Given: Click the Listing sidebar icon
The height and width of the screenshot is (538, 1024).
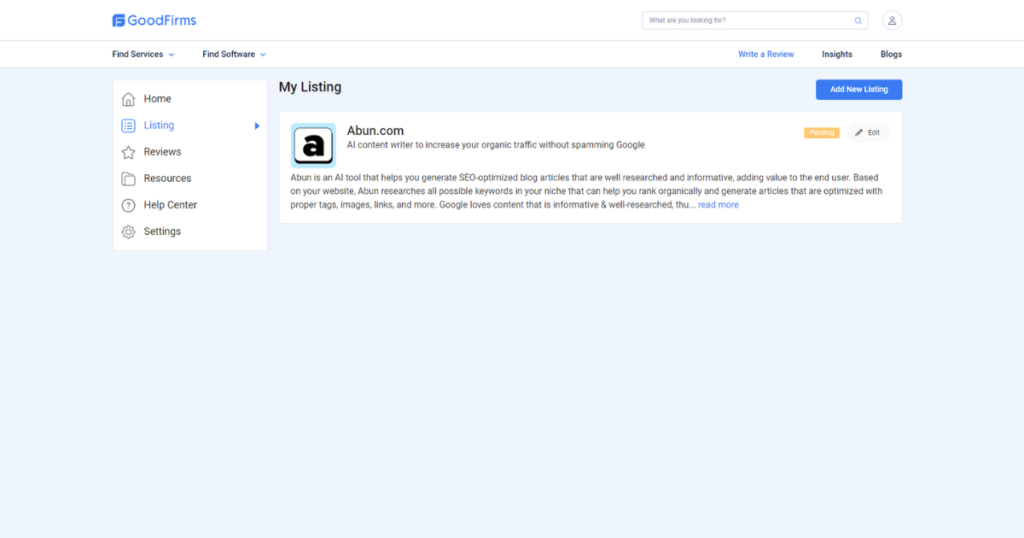Looking at the screenshot, I should [129, 125].
